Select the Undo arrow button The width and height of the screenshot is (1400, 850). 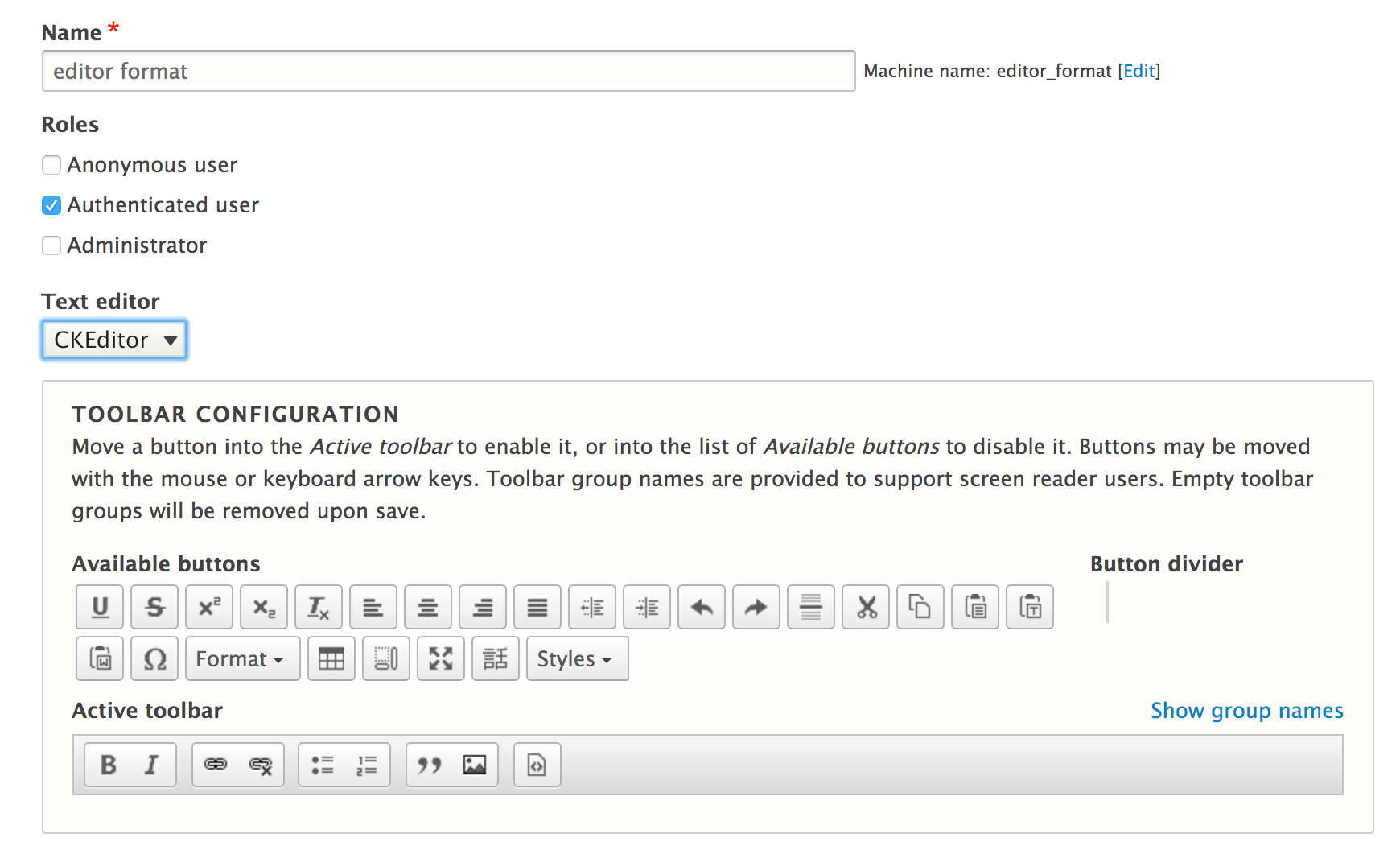coord(702,607)
